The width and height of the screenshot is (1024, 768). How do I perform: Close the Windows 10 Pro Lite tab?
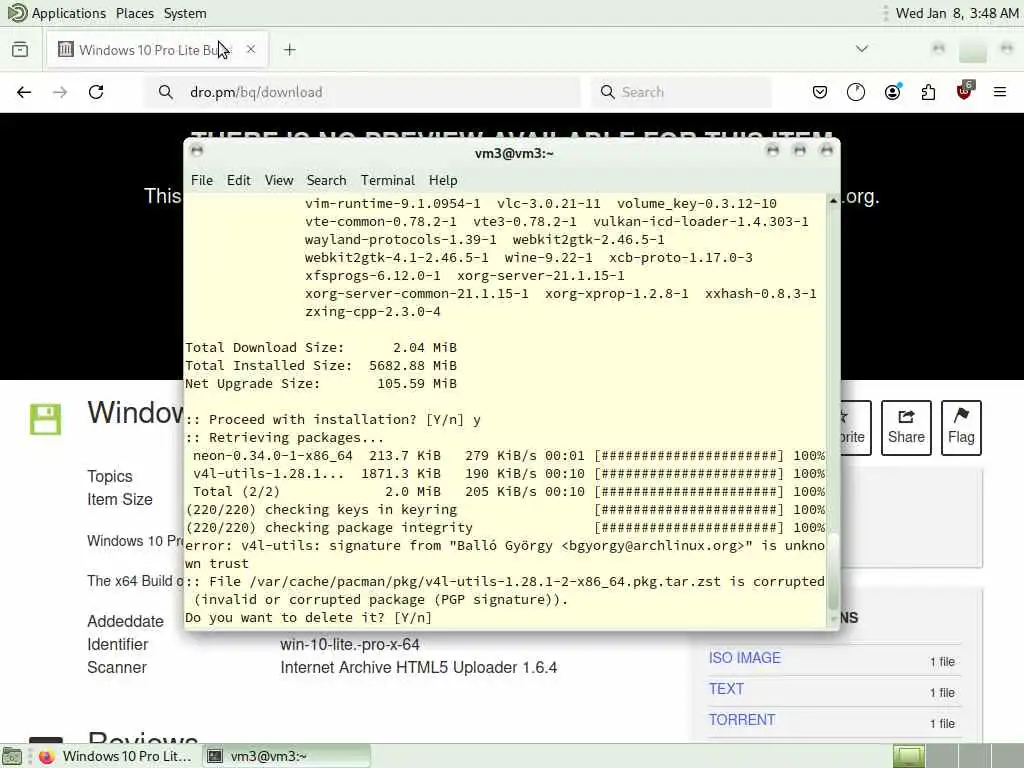(251, 49)
